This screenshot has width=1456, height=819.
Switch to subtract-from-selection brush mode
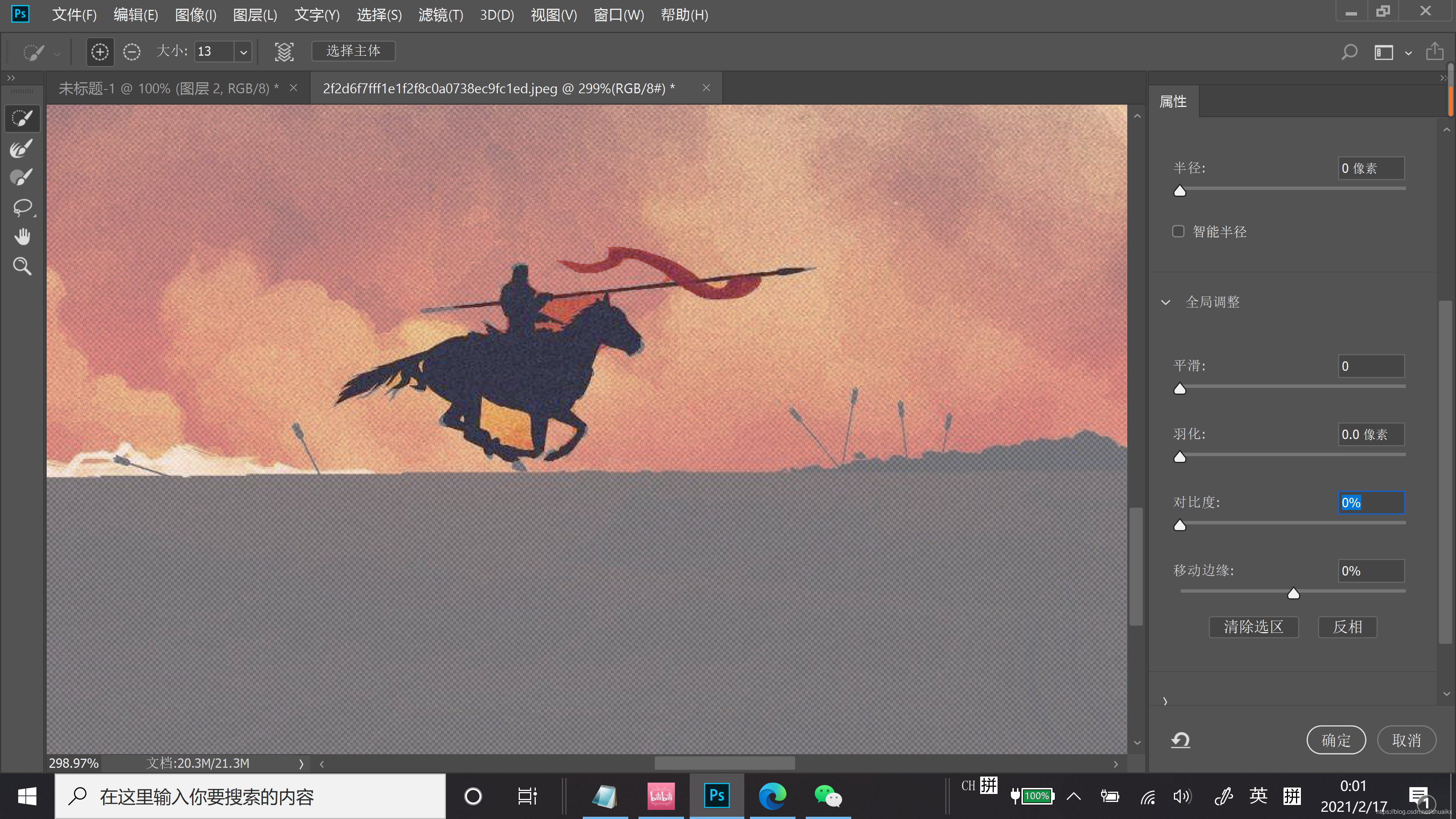132,52
